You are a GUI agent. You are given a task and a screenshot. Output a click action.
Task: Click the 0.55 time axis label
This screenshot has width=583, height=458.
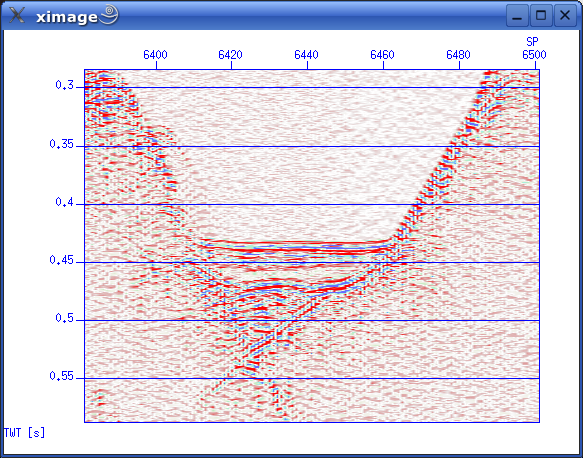pyautogui.click(x=62, y=375)
